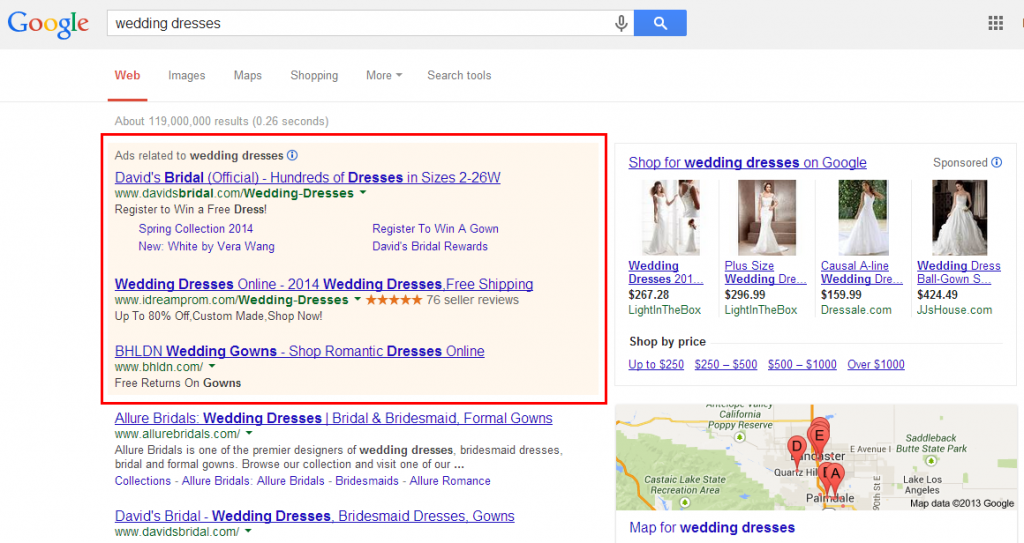Open Map for wedding dresses link
The image size is (1024, 543).
(712, 527)
